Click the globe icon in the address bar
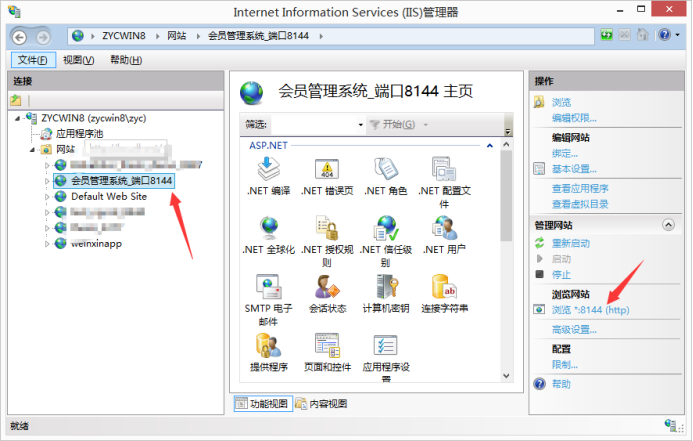 (x=78, y=36)
